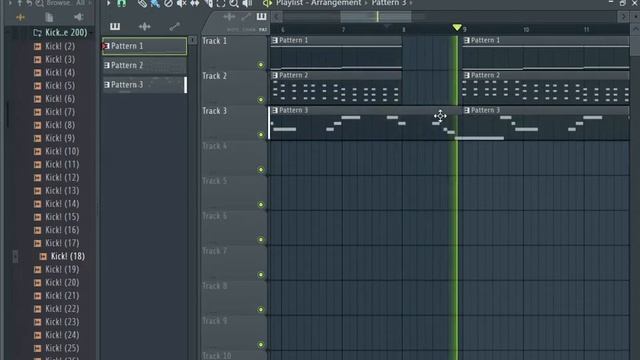The image size is (640, 360).
Task: Click the horizontal playlist scrollbar thumb
Action: pyautogui.click(x=376, y=17)
